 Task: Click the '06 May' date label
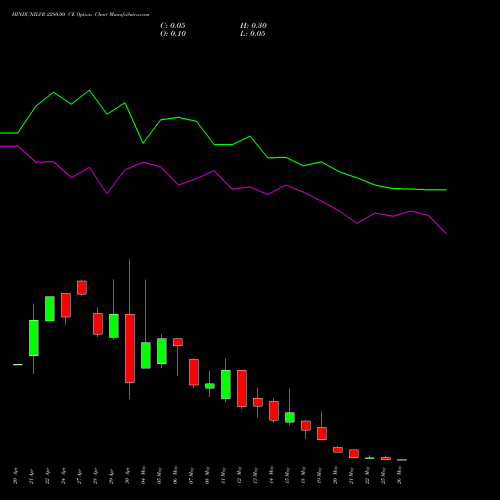point(175,475)
